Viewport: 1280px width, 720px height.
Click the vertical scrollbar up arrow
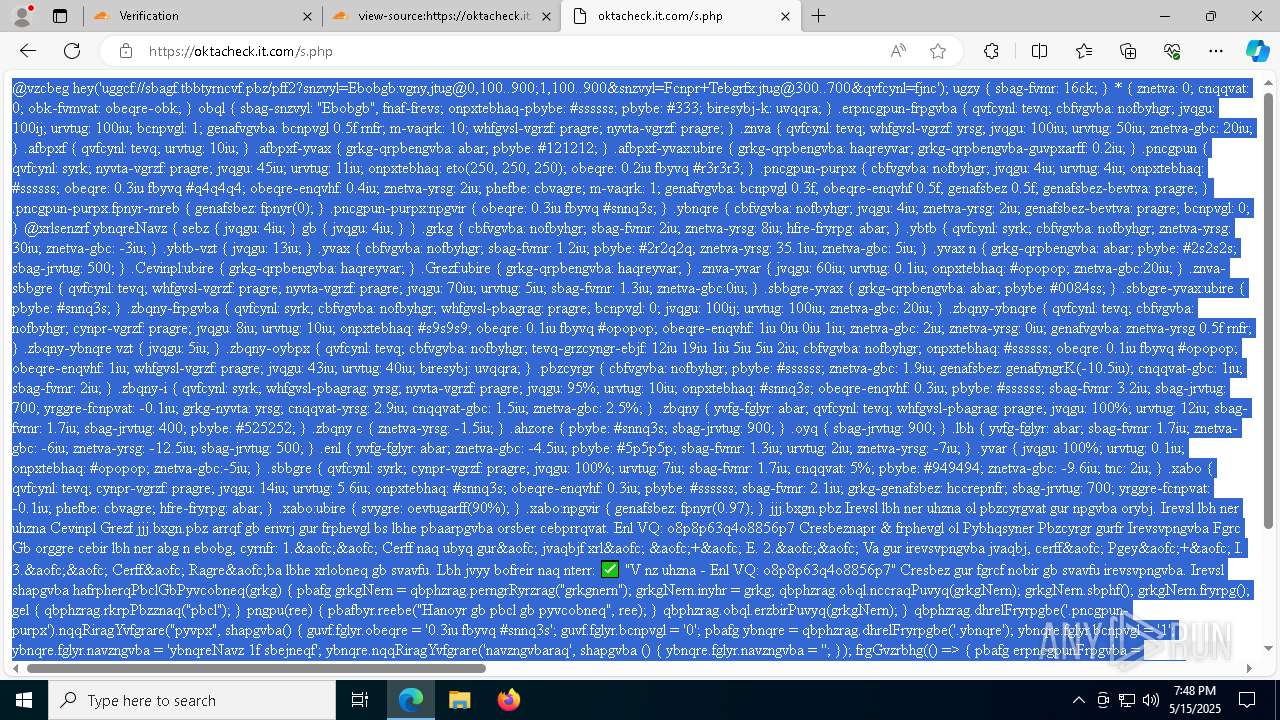1269,83
